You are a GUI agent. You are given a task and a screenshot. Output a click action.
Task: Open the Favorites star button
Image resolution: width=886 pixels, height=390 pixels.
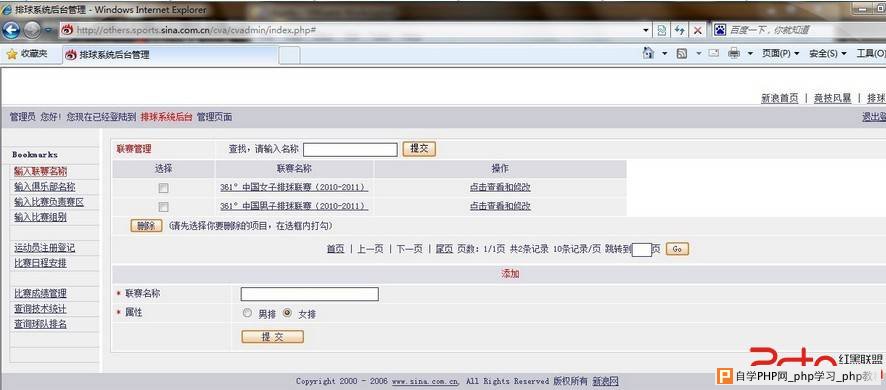pyautogui.click(x=27, y=54)
